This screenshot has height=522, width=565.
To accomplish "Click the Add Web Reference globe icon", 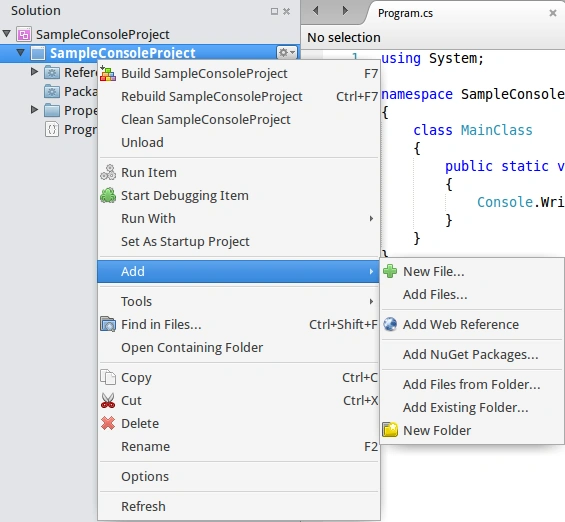I will click(x=390, y=324).
